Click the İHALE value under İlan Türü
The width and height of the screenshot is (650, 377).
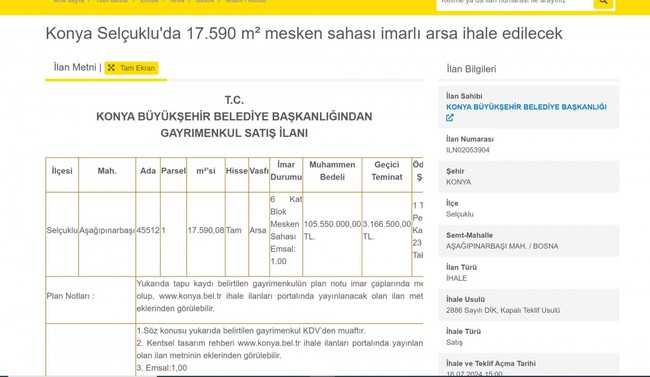pos(456,278)
